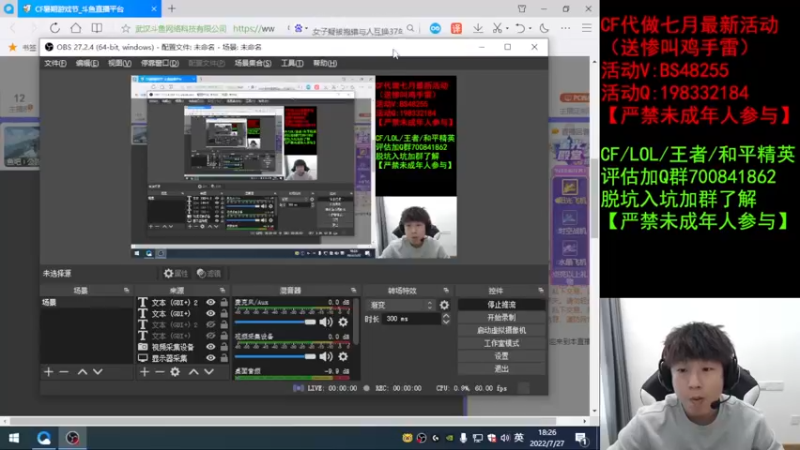
Task: Show hidden third-row 文本 (GDI+) 2 source
Action: point(210,325)
